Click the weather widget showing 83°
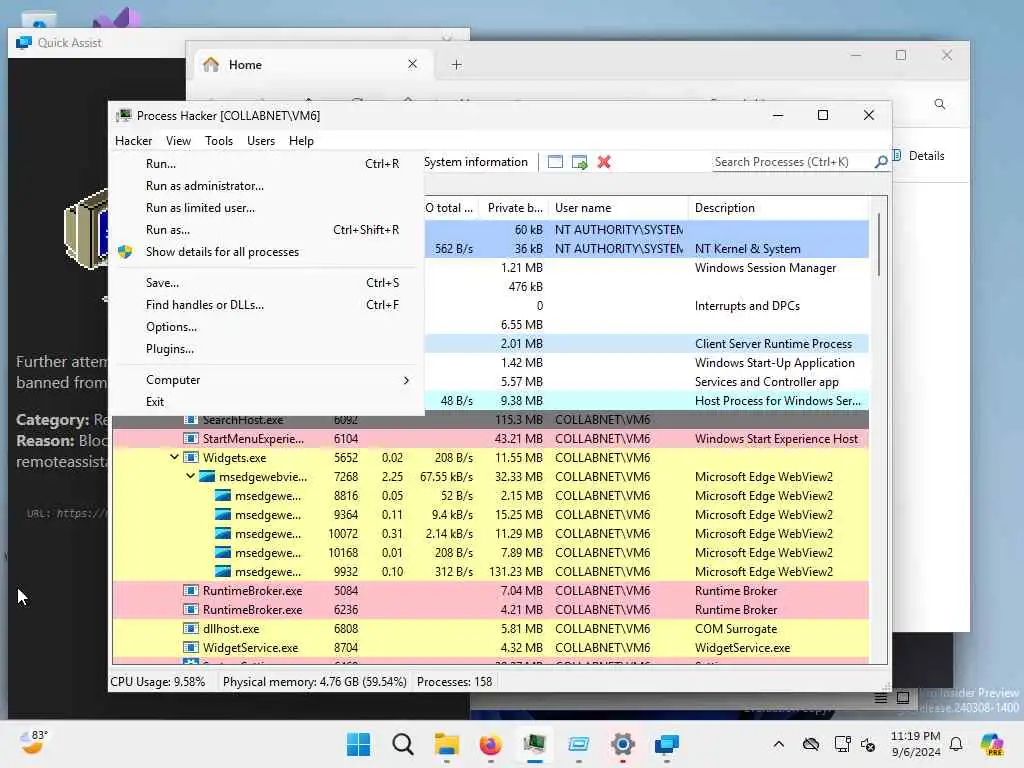This screenshot has height=768, width=1024. tap(33, 743)
